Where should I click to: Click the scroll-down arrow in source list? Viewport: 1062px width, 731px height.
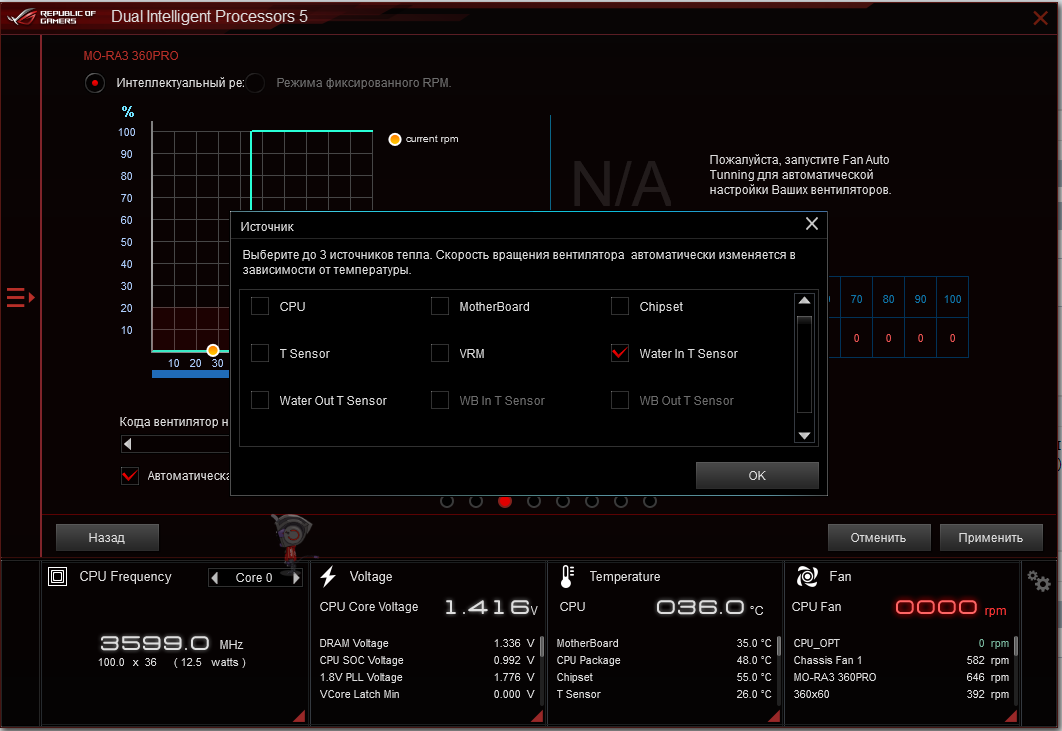[x=804, y=436]
